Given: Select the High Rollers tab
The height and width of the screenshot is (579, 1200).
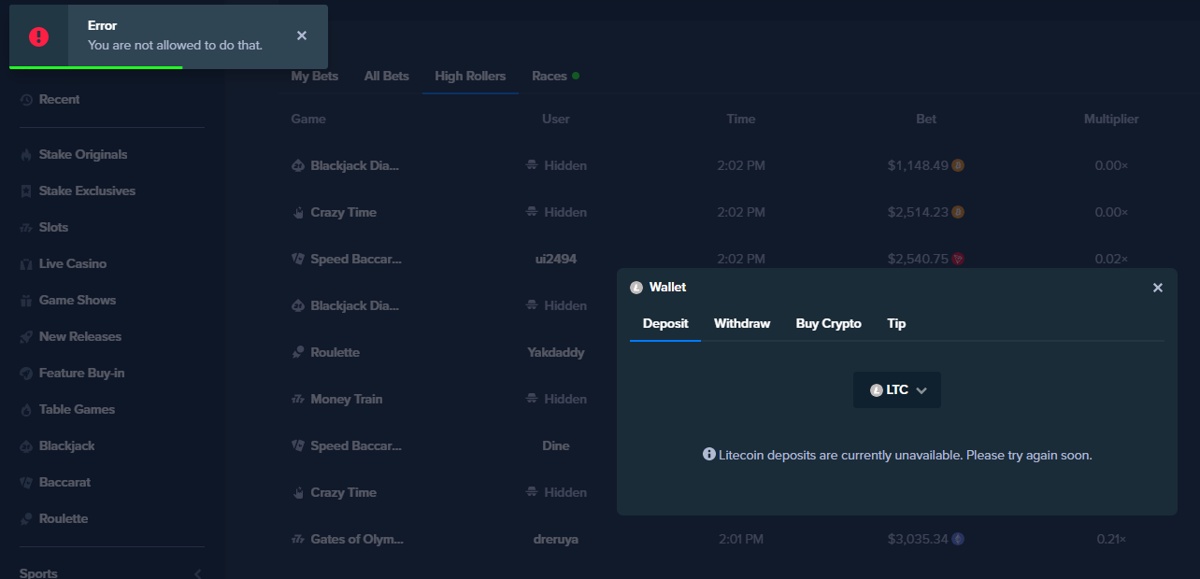Looking at the screenshot, I should pos(470,76).
